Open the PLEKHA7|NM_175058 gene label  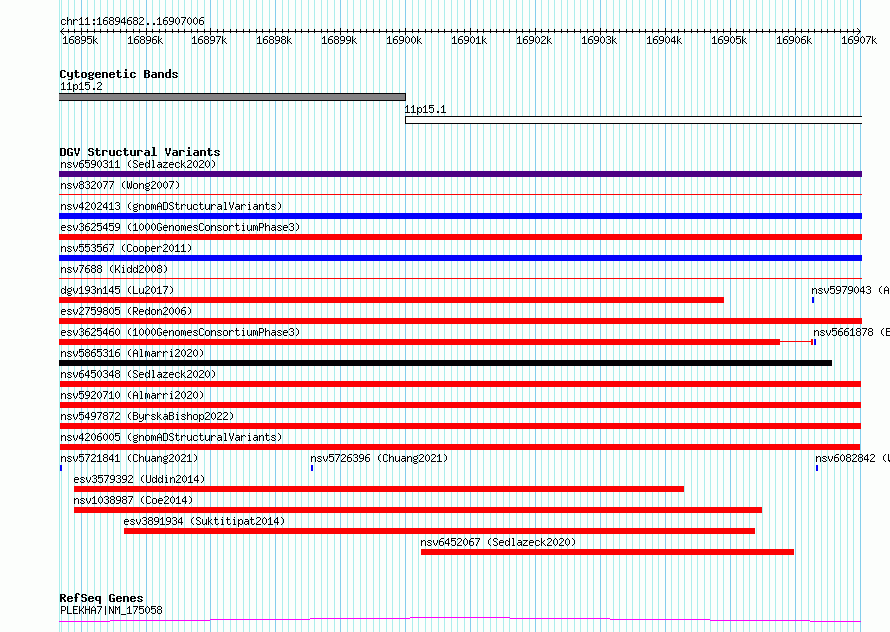coord(111,610)
